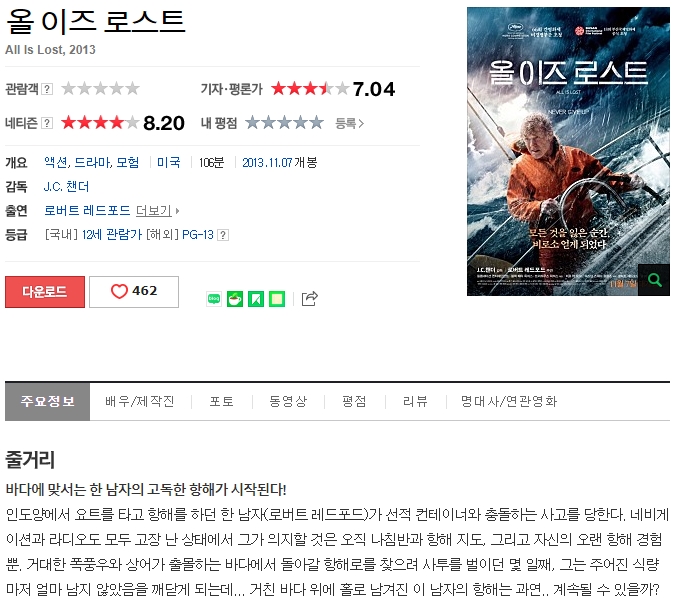678x607 pixels.
Task: Click the red 다운로드 button
Action: 45,292
